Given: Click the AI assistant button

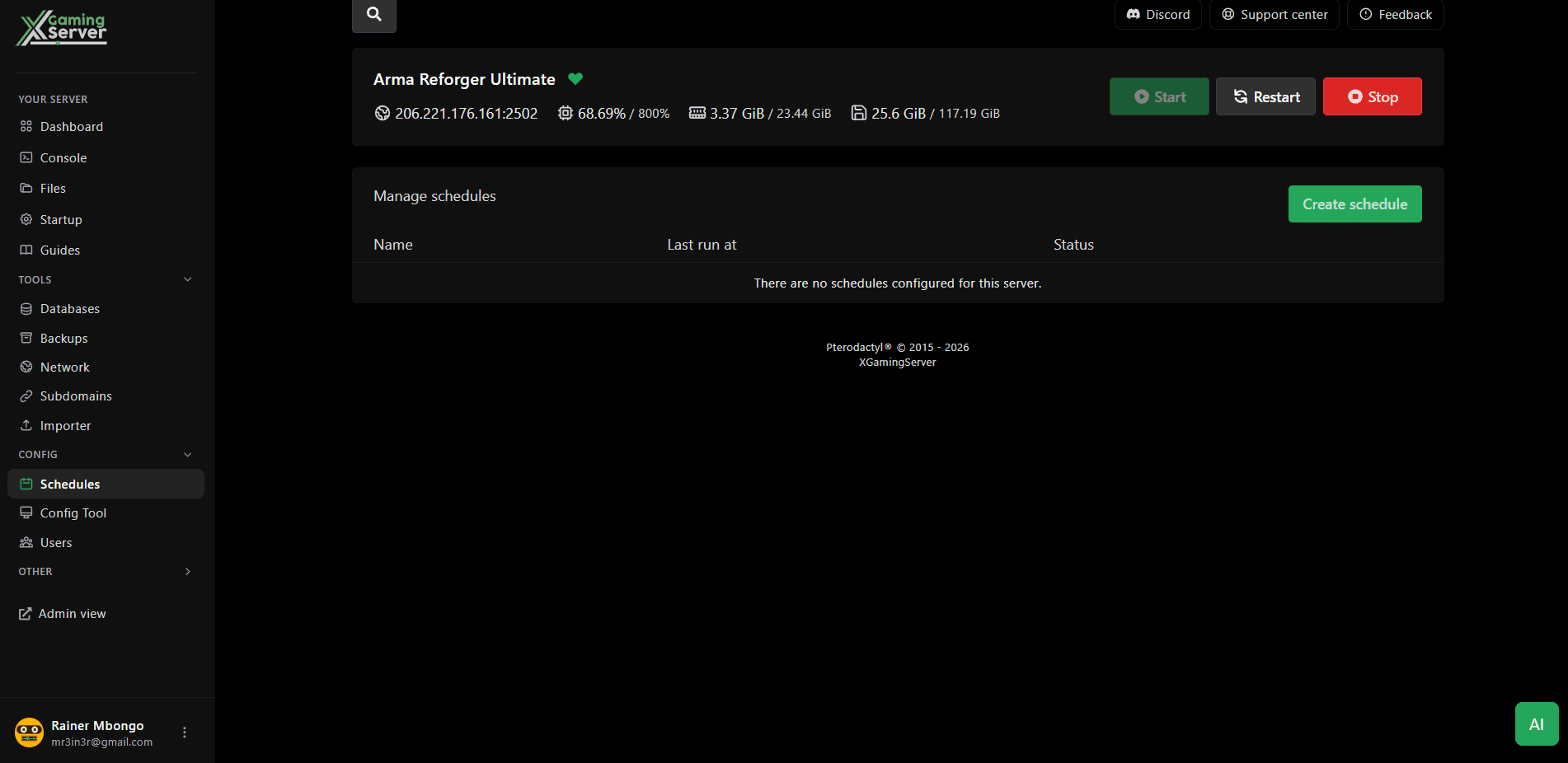Looking at the screenshot, I should pos(1536,724).
